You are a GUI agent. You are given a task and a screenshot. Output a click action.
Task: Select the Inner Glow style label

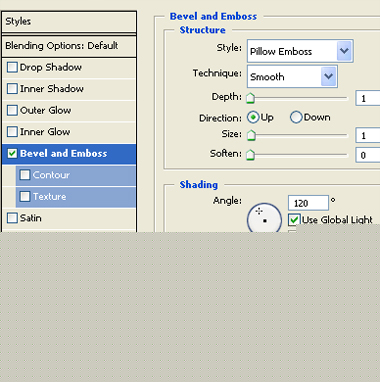[45, 132]
